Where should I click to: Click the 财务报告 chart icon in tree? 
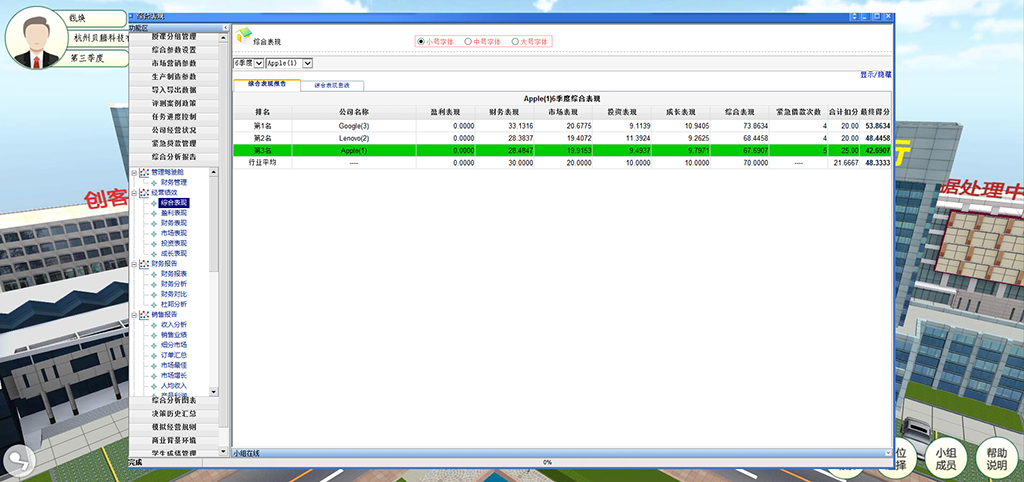(x=144, y=263)
